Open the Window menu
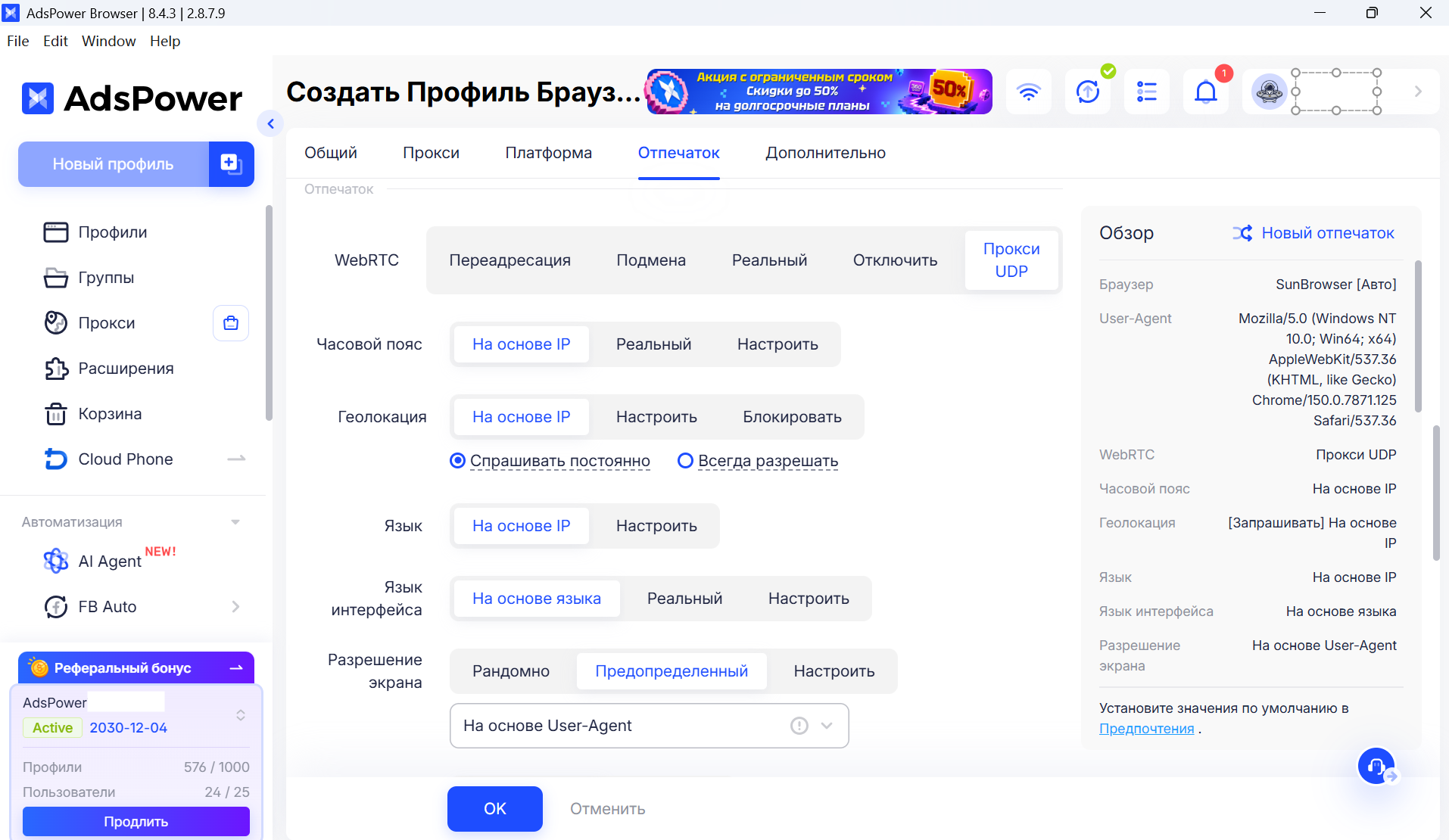1449x840 pixels. [x=109, y=41]
